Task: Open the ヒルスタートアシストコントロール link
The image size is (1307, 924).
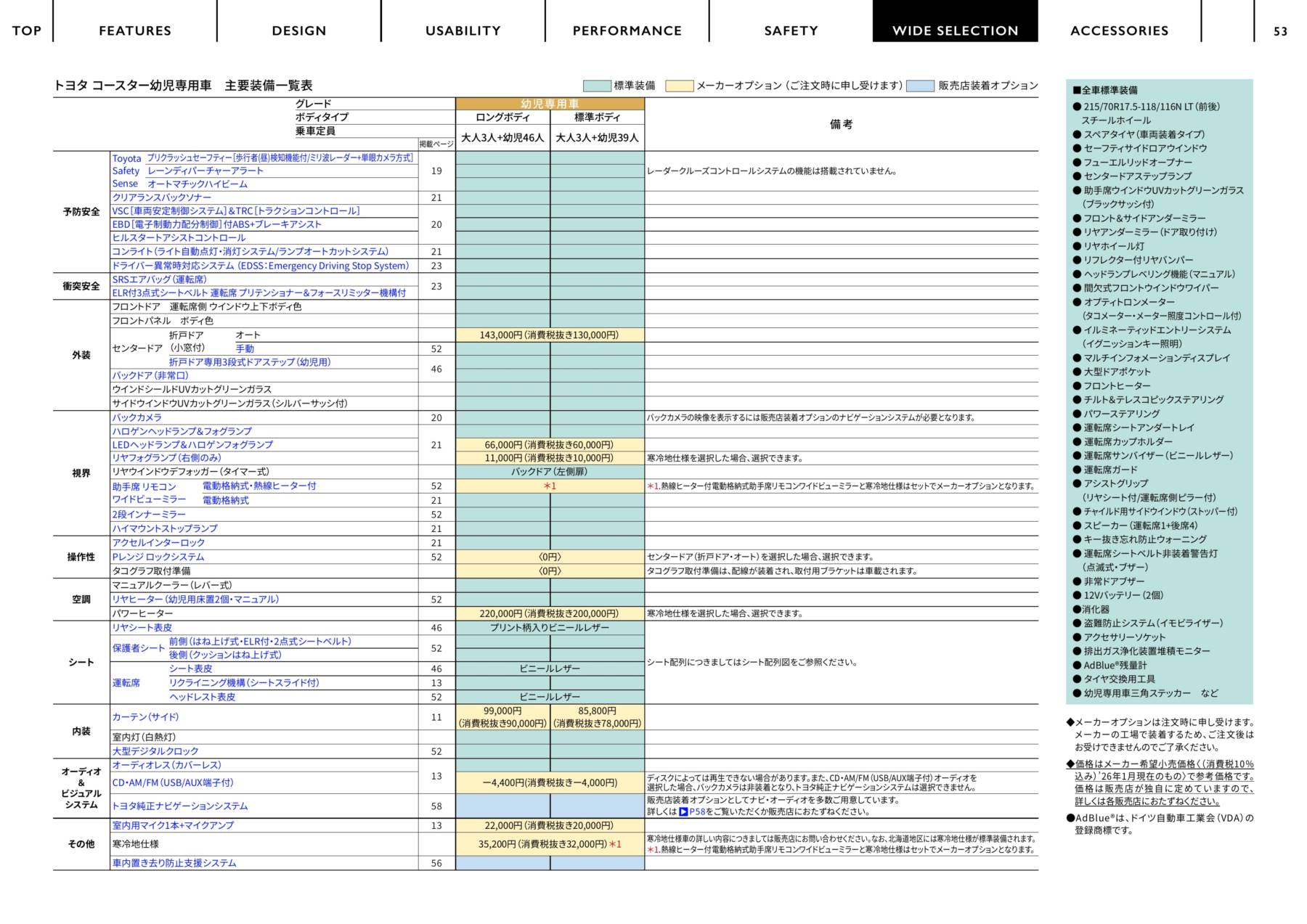Action: [179, 237]
